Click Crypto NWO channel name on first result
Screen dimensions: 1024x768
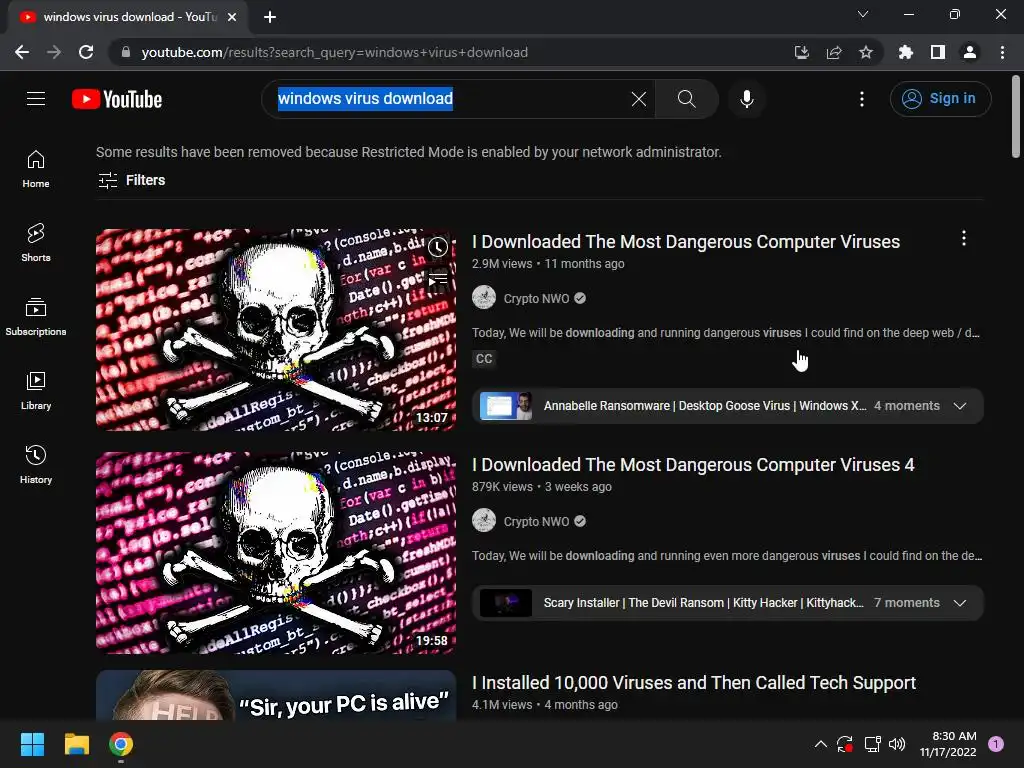(536, 298)
